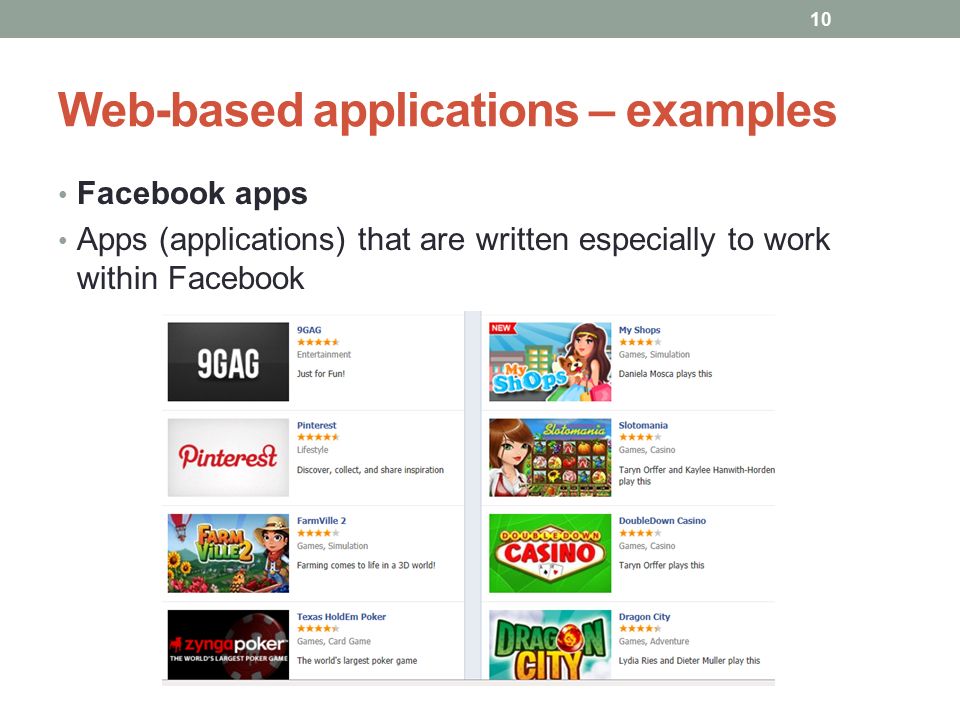
Task: Click the DoubleDown Casino star rating
Action: point(640,533)
